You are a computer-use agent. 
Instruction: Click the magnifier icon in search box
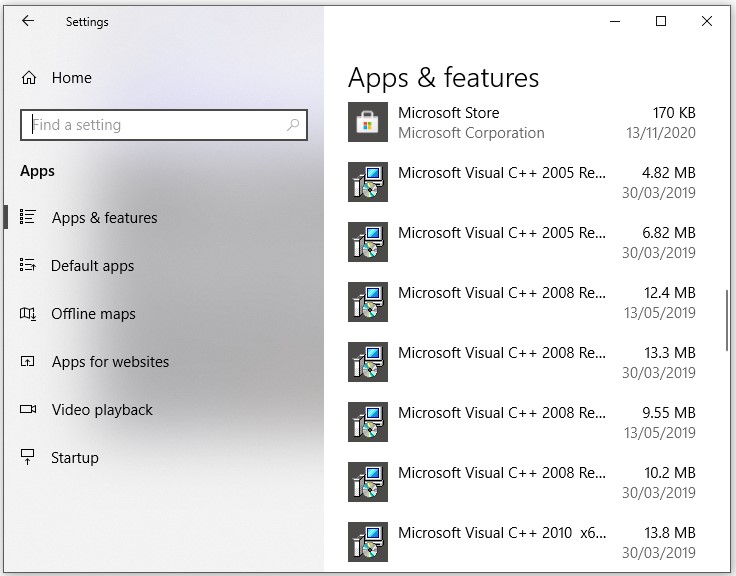point(293,124)
